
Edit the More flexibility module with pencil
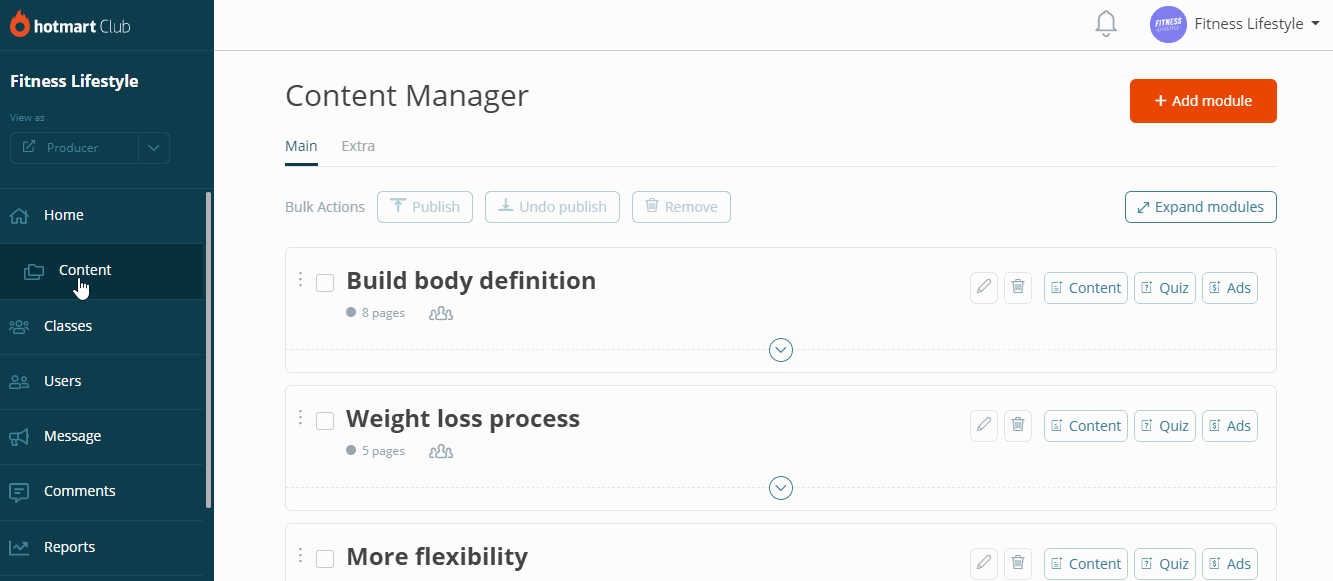tap(984, 564)
